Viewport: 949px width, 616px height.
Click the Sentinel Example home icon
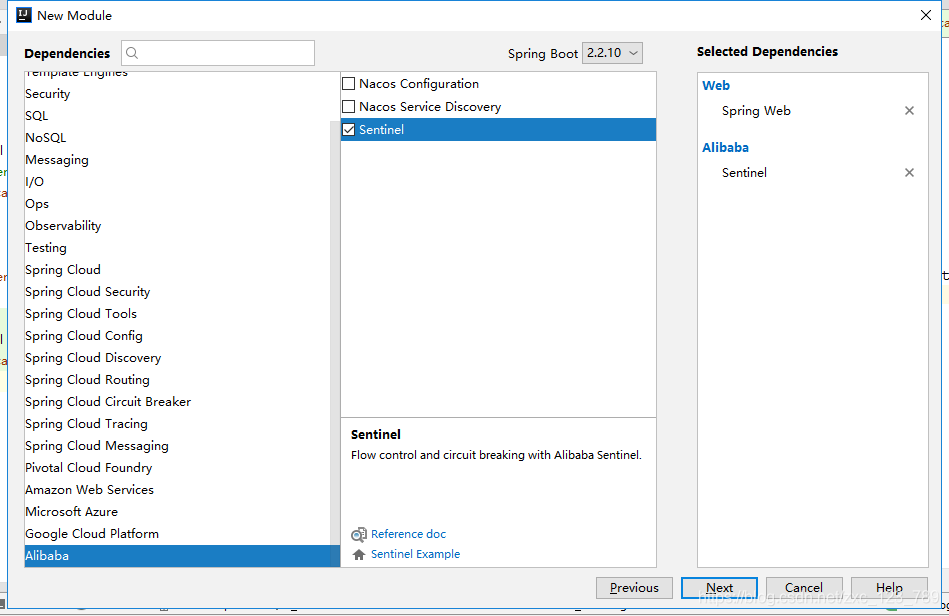tap(359, 554)
